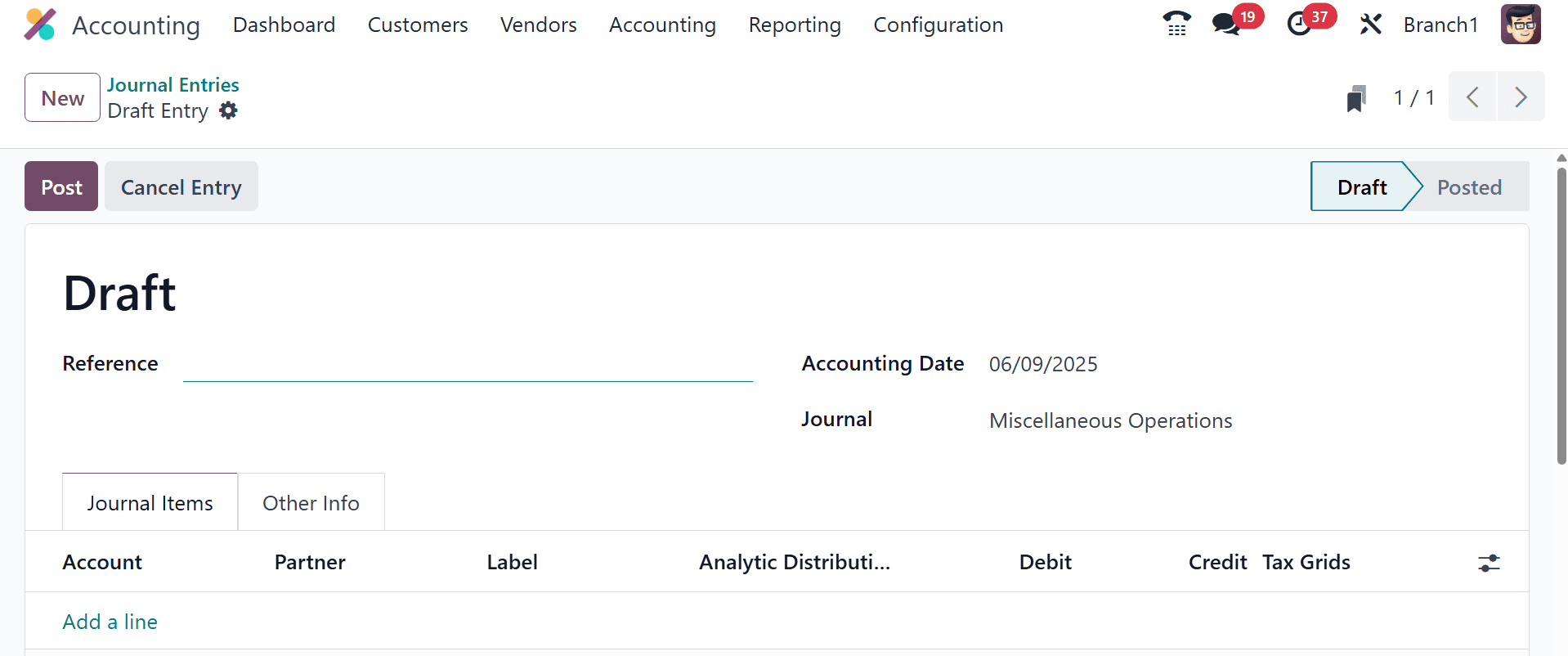Image resolution: width=1568 pixels, height=656 pixels.
Task: Open the Dashboard menu
Action: coord(284,25)
